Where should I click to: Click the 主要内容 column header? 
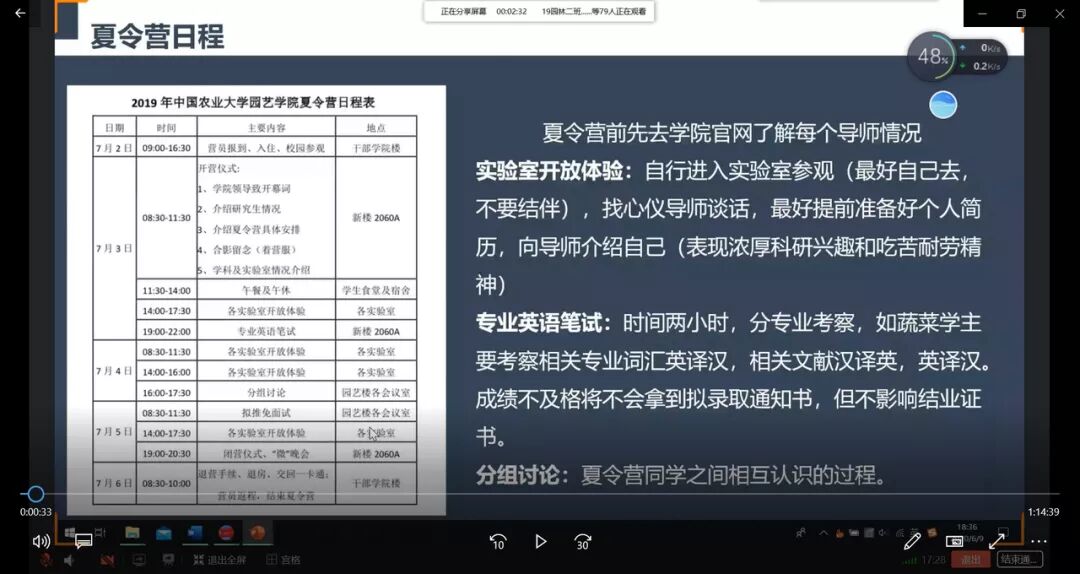(267, 127)
